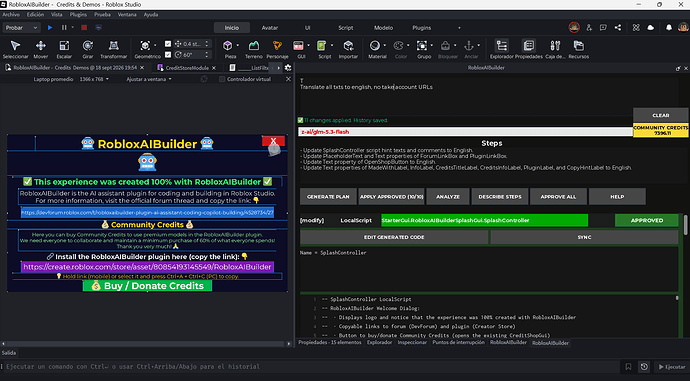The width and height of the screenshot is (690, 381).
Task: Toggle the Explorador panel
Action: tap(502, 49)
